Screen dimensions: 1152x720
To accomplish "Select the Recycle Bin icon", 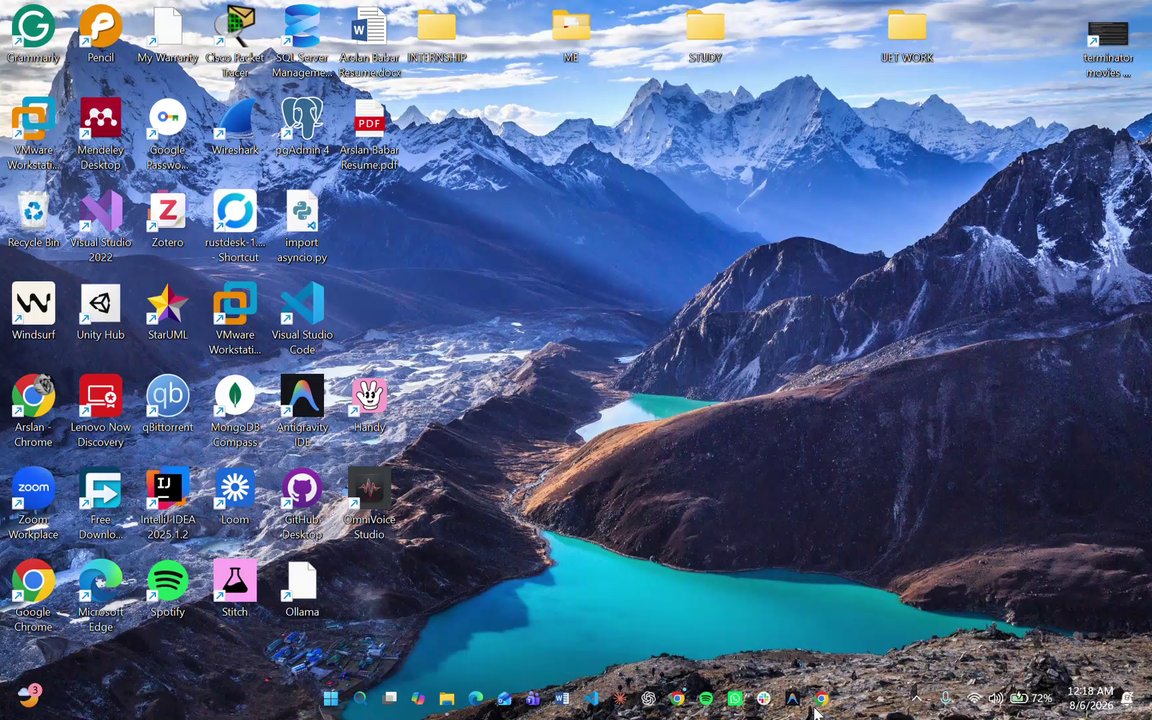I will point(33,211).
